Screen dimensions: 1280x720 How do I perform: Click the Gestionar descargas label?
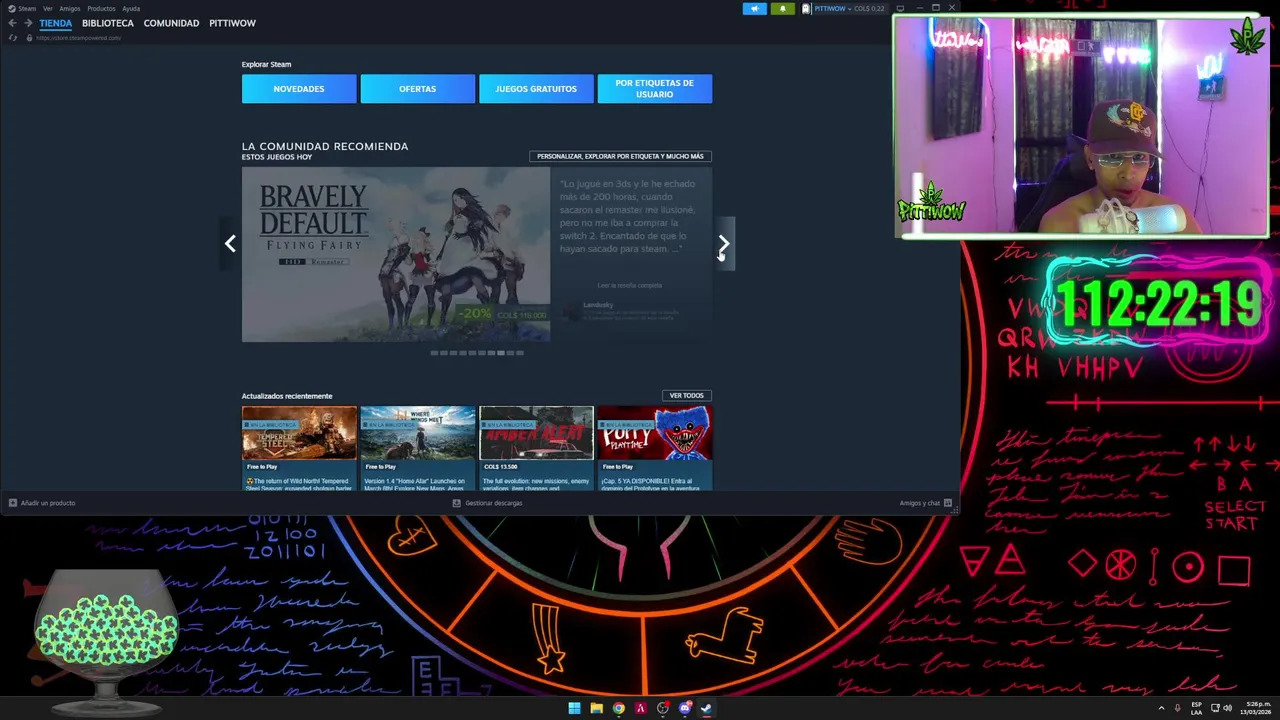click(x=494, y=503)
